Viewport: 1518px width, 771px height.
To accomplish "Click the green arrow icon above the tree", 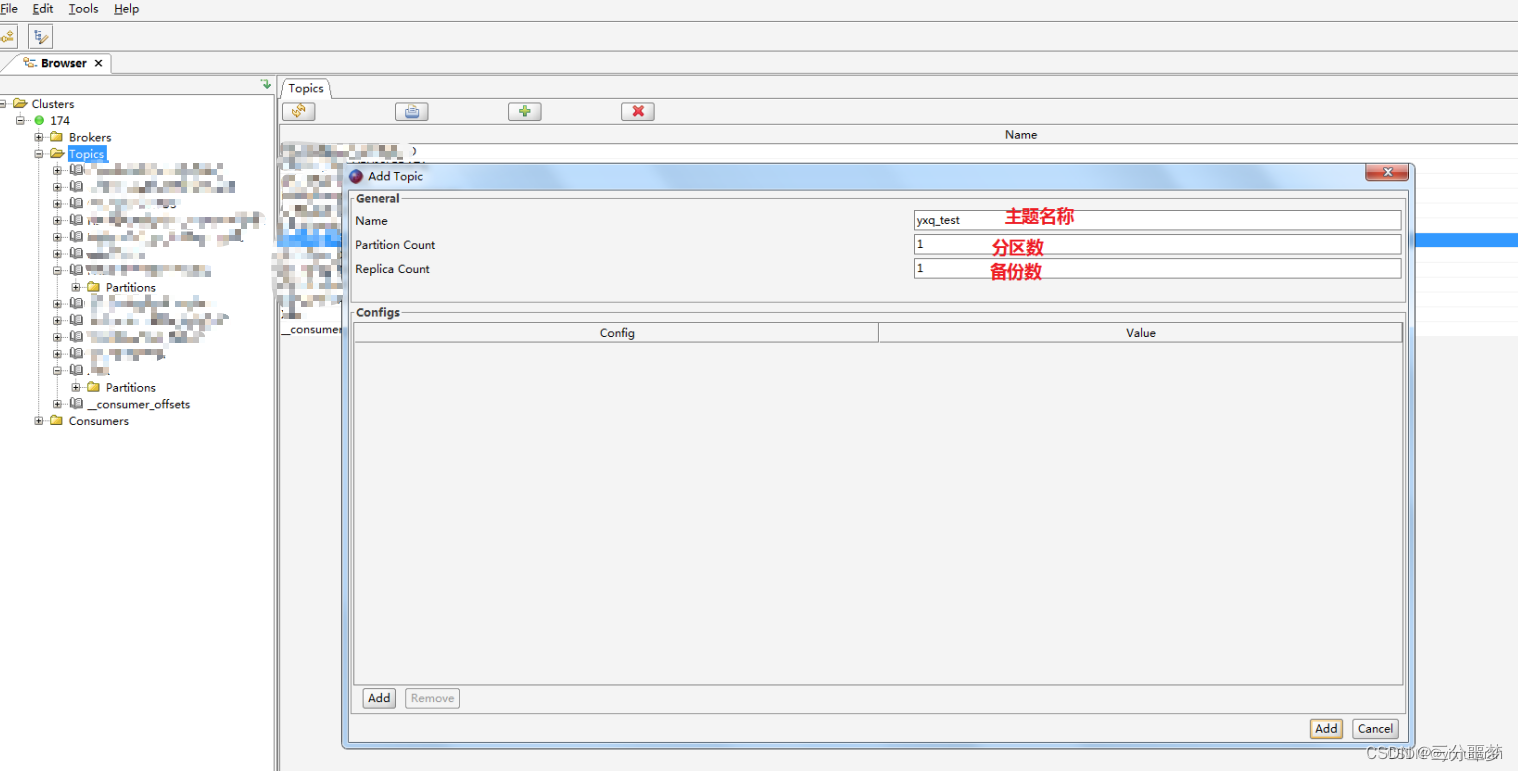I will point(265,85).
